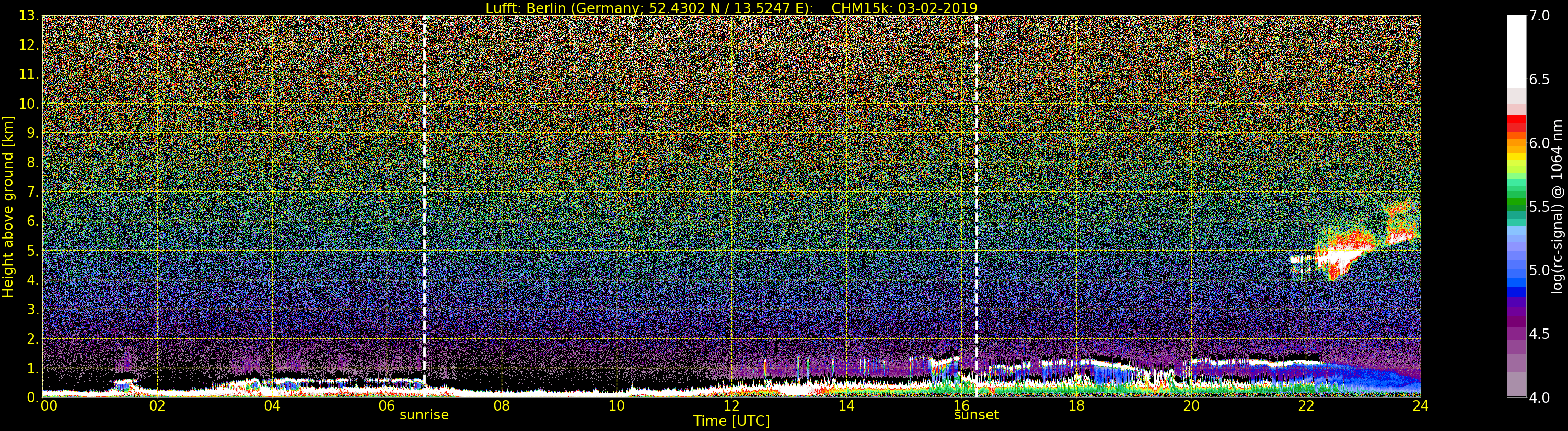1568x431 pixels.
Task: Click the 'sunset' label below the time axis
Action: tap(977, 415)
